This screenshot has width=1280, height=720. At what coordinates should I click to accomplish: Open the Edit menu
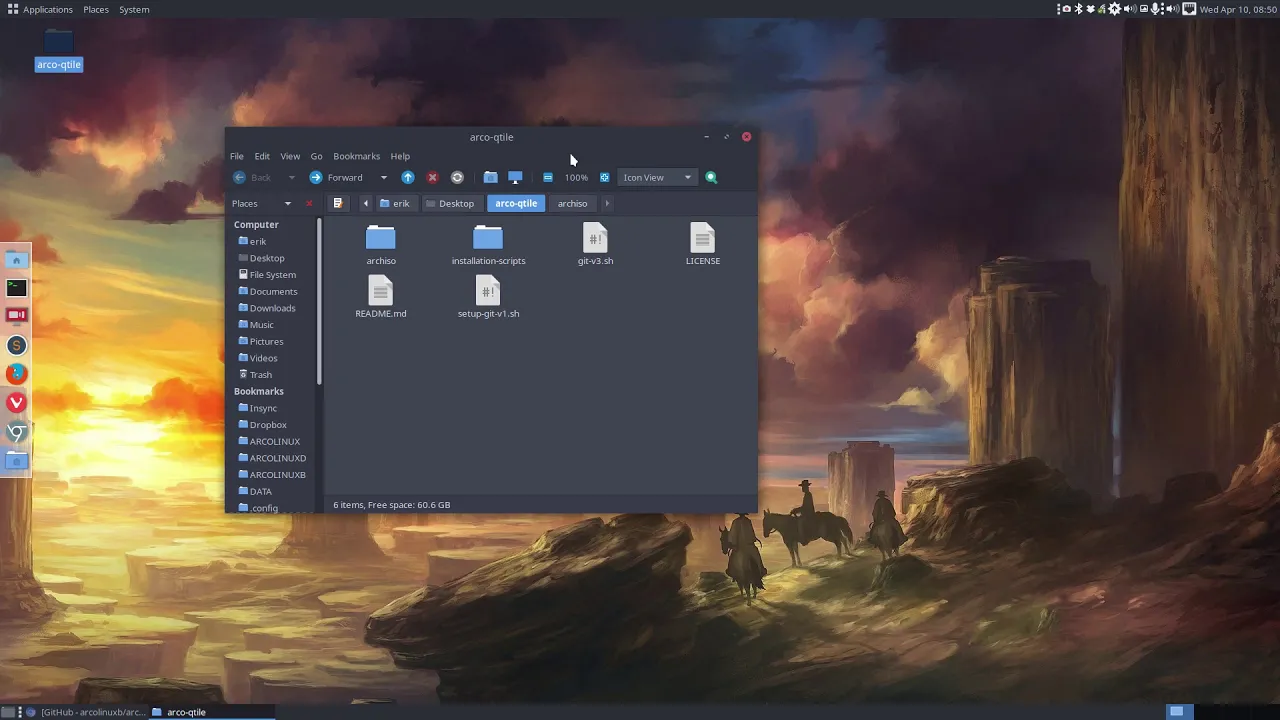pyautogui.click(x=262, y=156)
